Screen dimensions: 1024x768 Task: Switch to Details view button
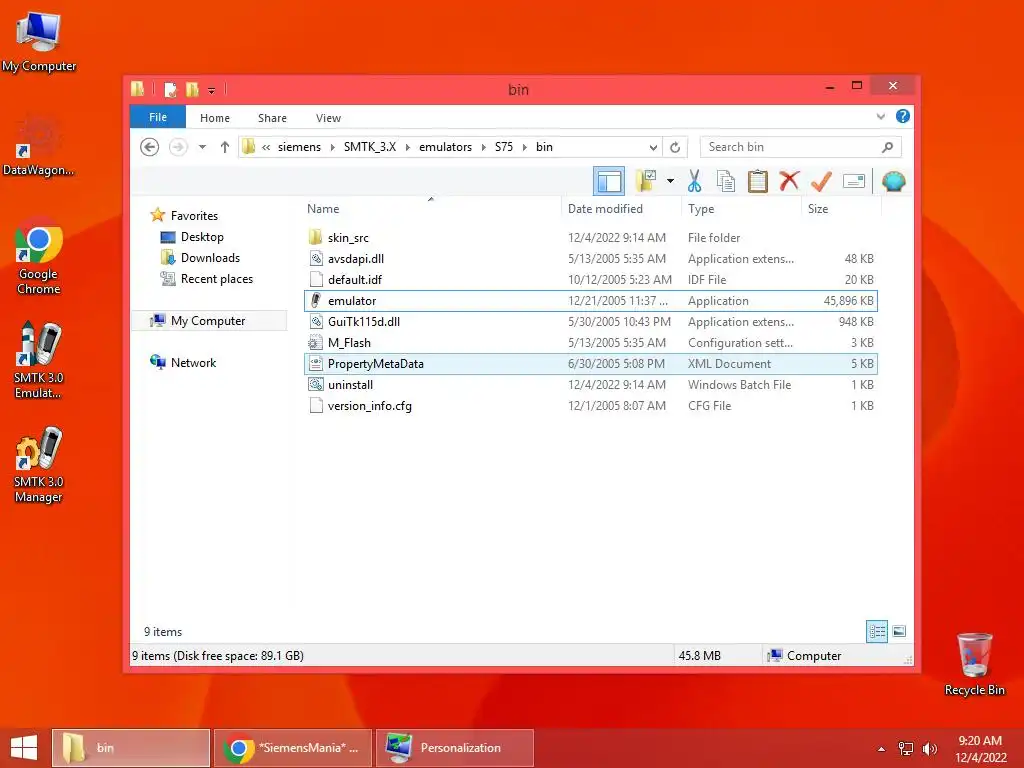point(876,631)
